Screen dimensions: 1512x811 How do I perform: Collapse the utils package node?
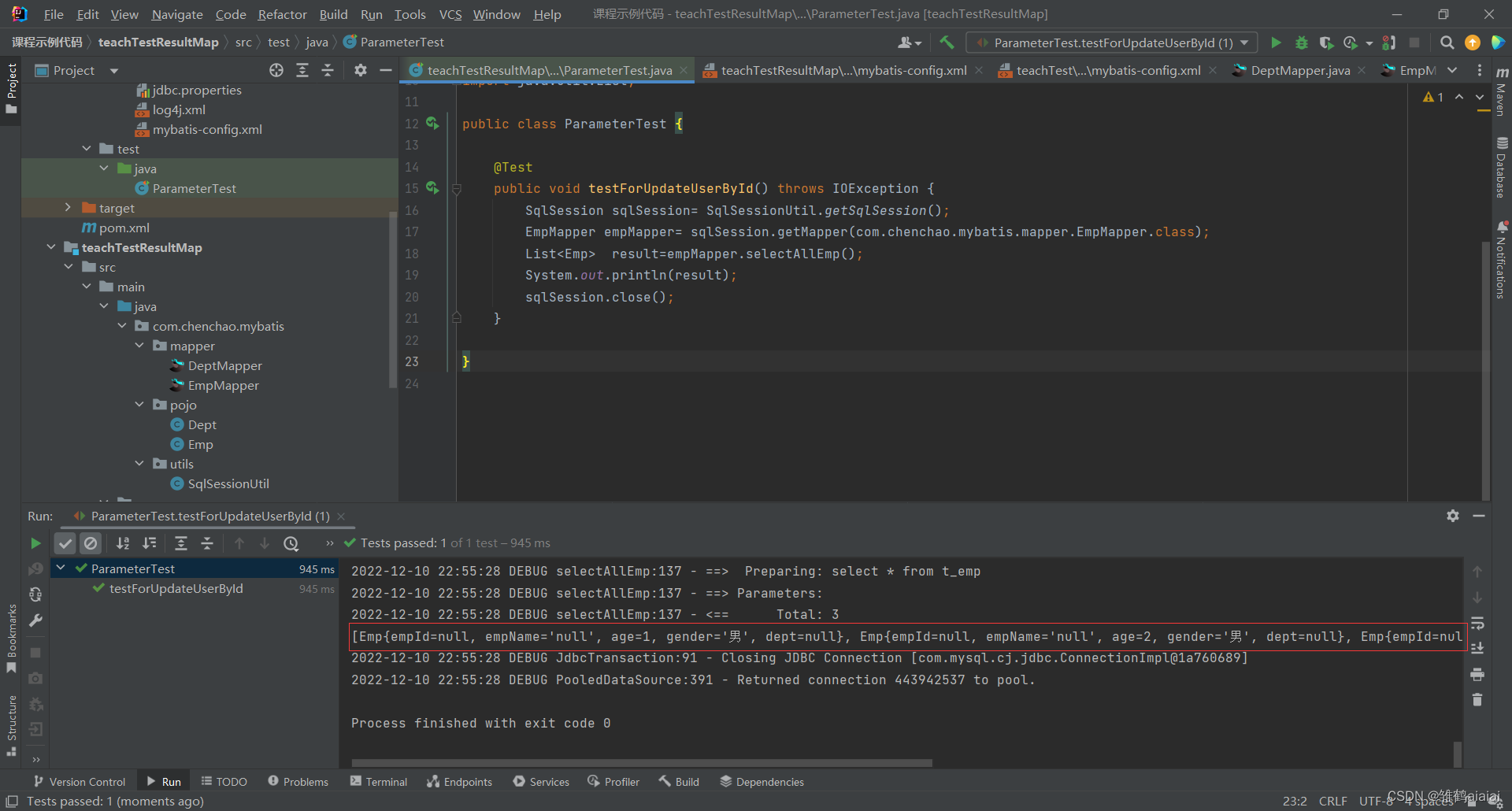tap(139, 464)
